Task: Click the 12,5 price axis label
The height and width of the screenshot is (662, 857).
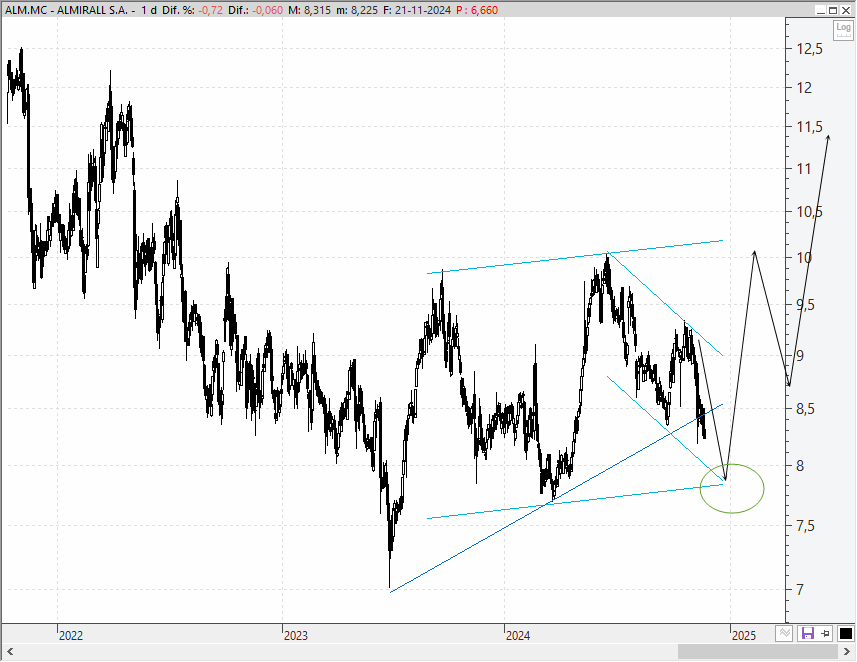Action: (809, 49)
